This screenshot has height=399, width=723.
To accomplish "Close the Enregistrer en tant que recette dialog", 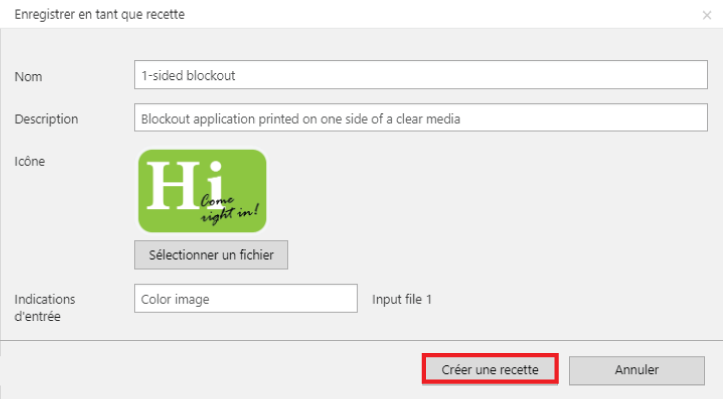I will click(x=706, y=15).
